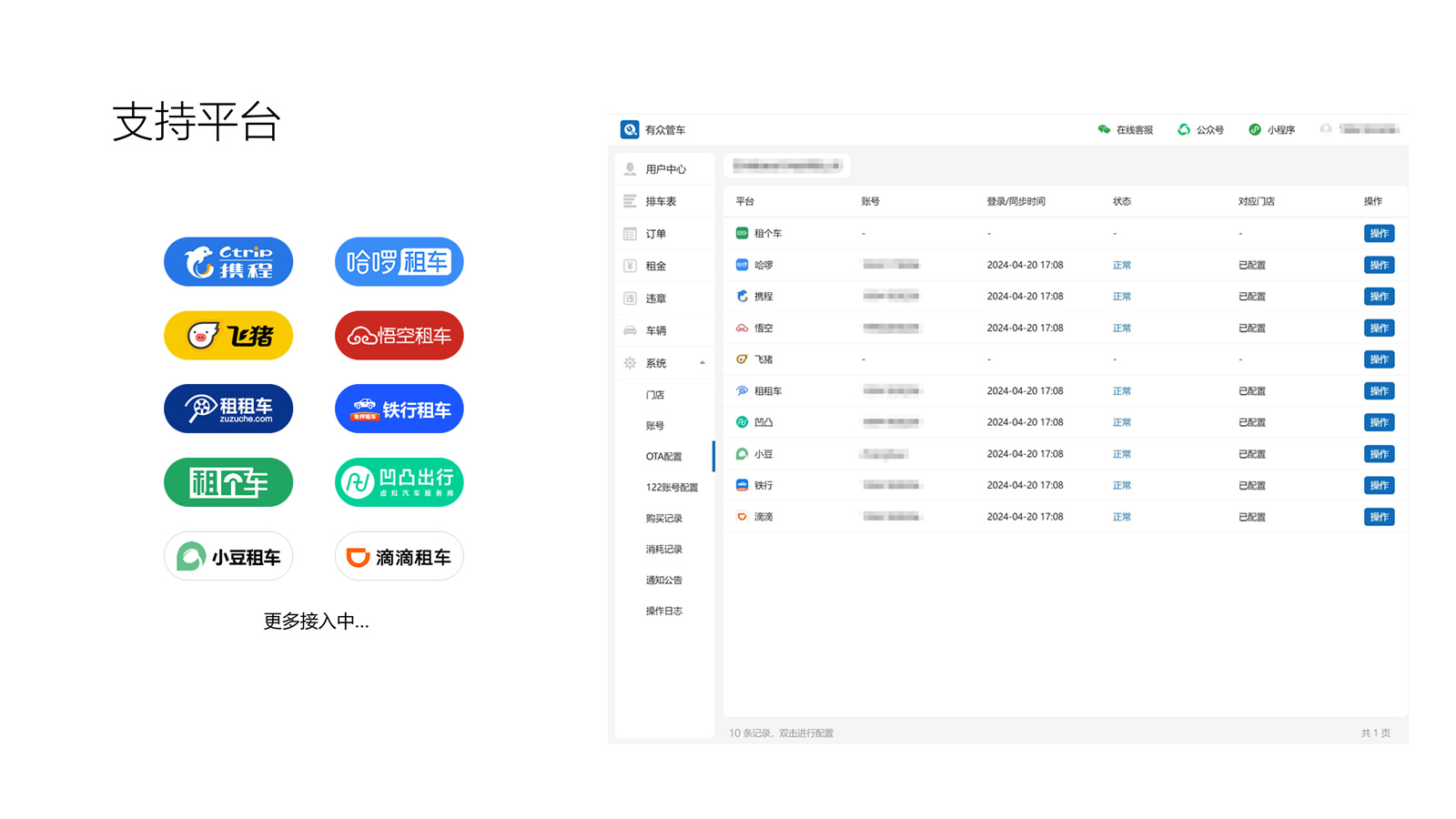
Task: Click the 公众号 icon in header
Action: (1184, 130)
